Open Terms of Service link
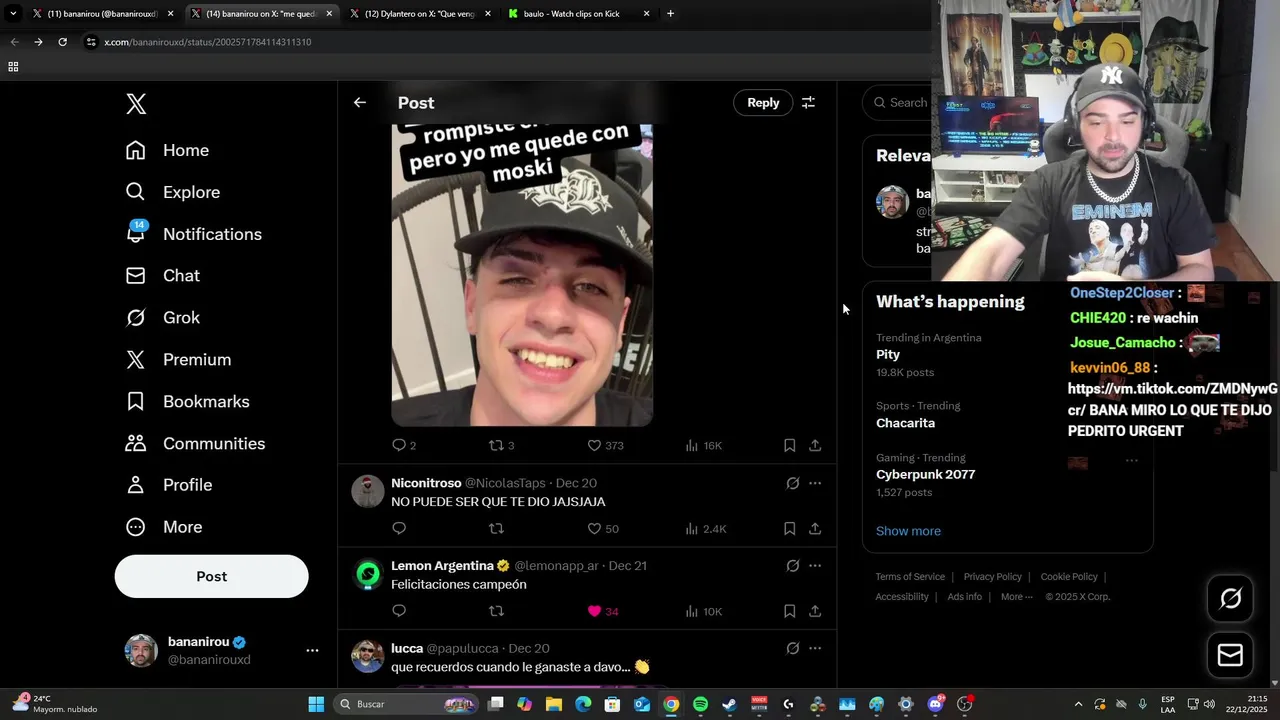This screenshot has height=720, width=1280. [x=910, y=577]
